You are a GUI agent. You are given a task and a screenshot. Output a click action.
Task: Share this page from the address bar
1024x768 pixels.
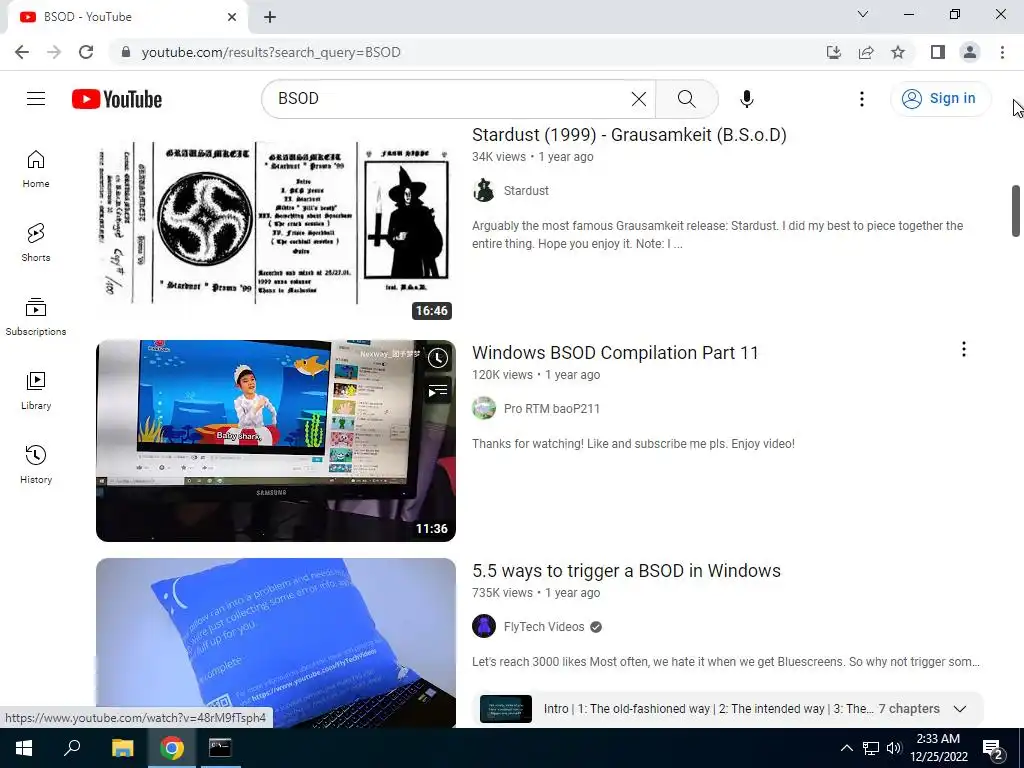pos(866,52)
